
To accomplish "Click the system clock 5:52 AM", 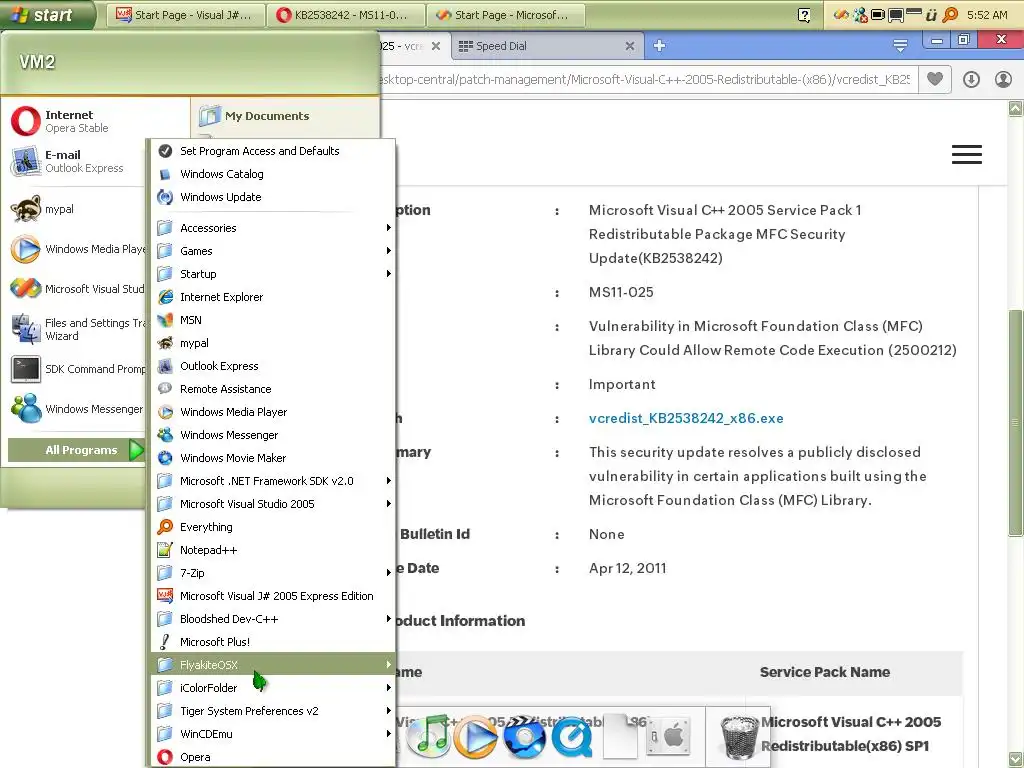I will 987,14.
